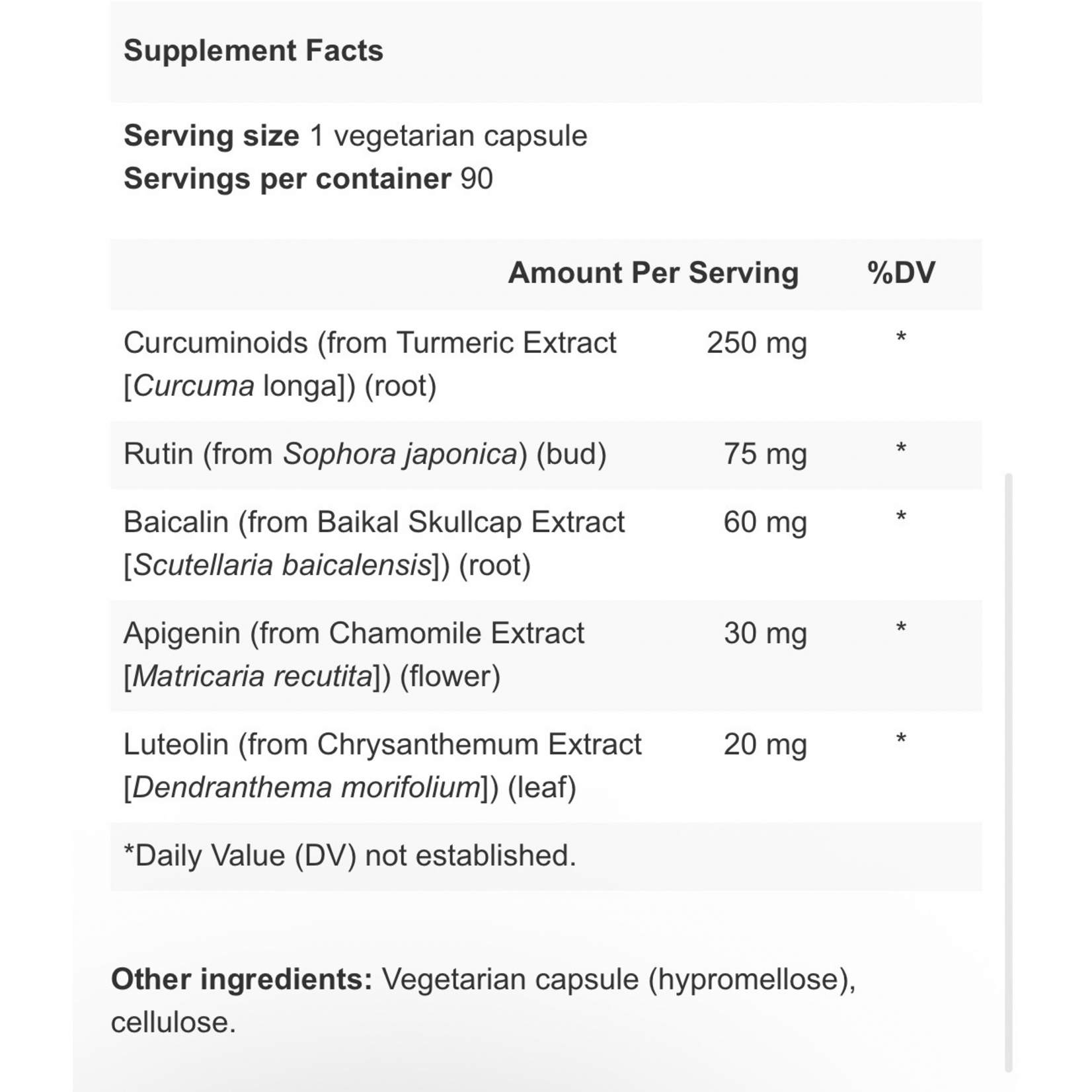This screenshot has height=1092, width=1092.
Task: Click the Other ingredients label
Action: click(x=242, y=980)
